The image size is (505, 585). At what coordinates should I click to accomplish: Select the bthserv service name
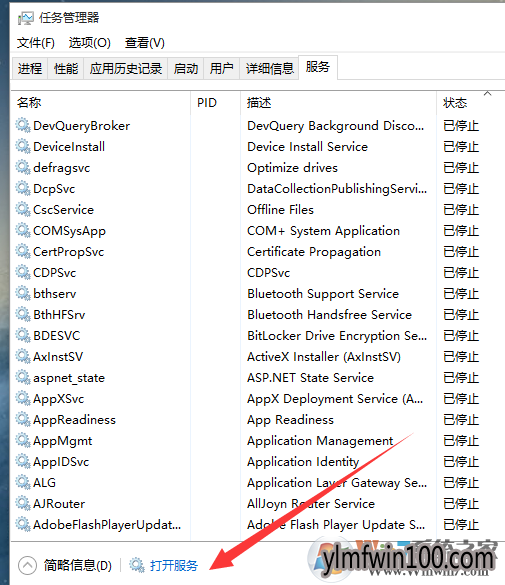(54, 294)
